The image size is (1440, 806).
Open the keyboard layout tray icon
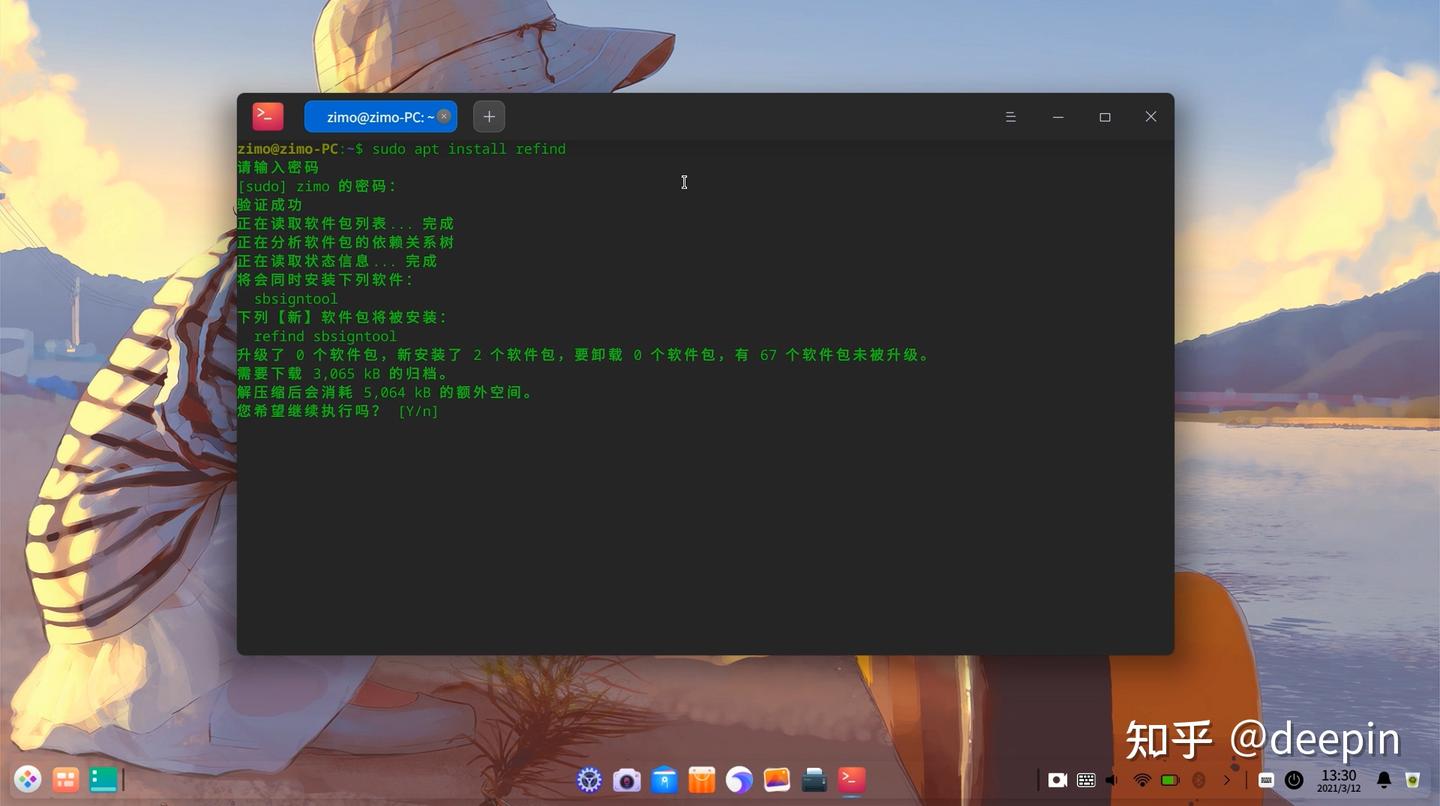point(1086,780)
